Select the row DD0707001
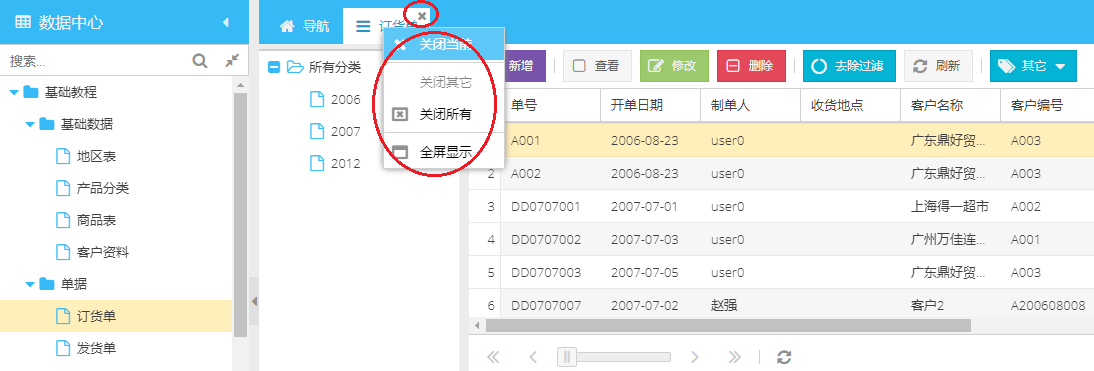Screen dimensions: 1094x371 [781, 206]
